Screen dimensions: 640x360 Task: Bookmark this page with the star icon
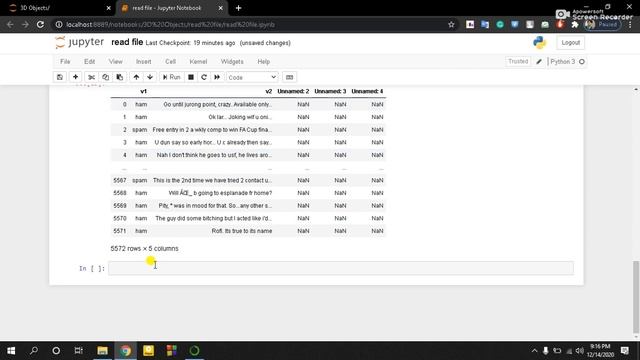point(451,24)
